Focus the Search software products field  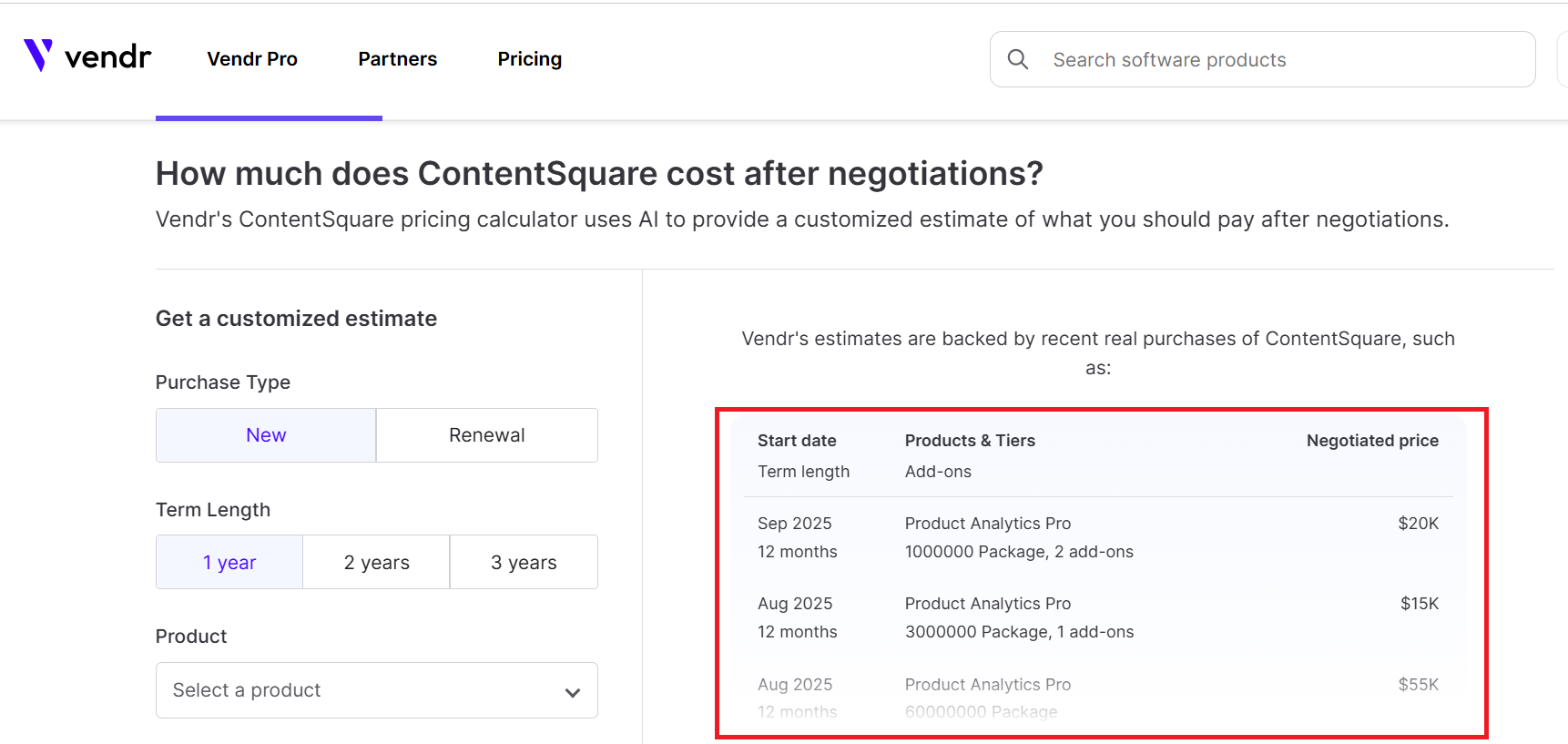[x=1275, y=60]
